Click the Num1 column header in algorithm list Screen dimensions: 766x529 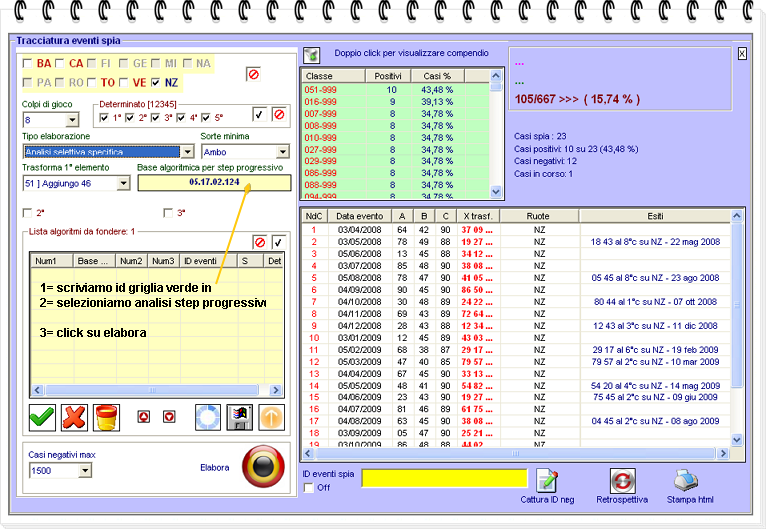click(x=51, y=261)
